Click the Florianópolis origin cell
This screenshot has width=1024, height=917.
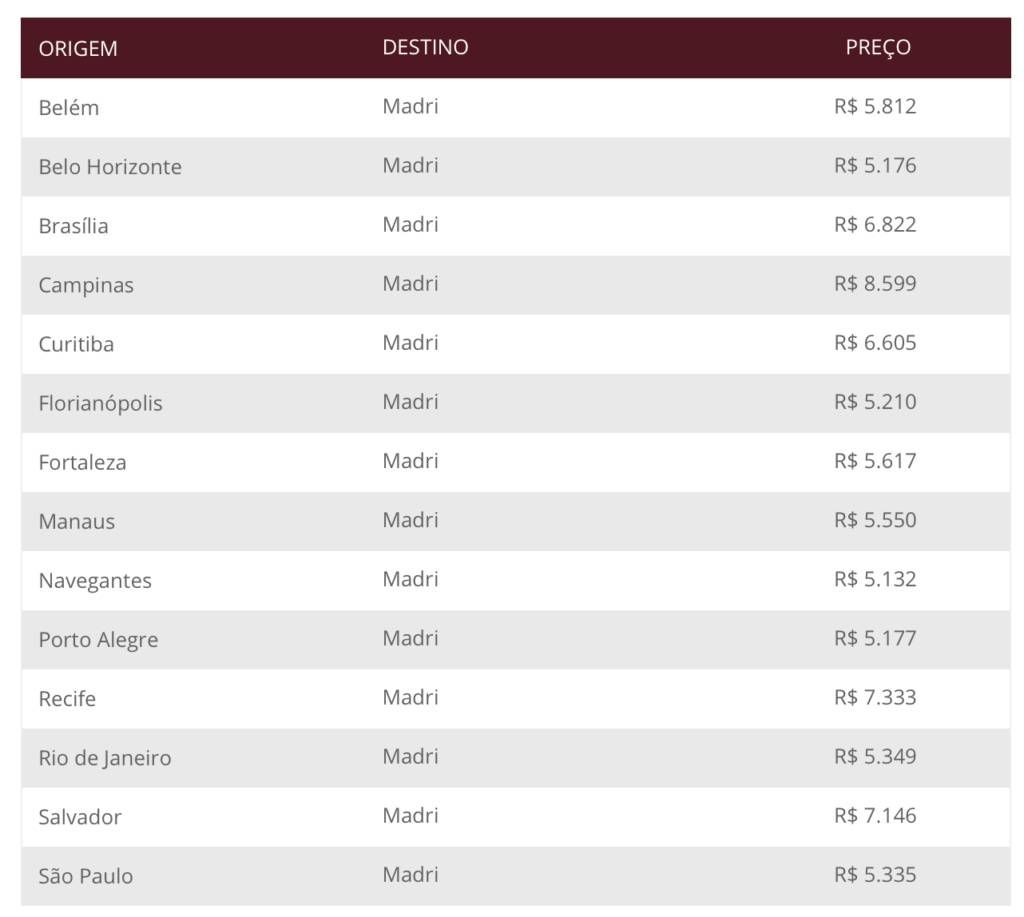(x=101, y=403)
